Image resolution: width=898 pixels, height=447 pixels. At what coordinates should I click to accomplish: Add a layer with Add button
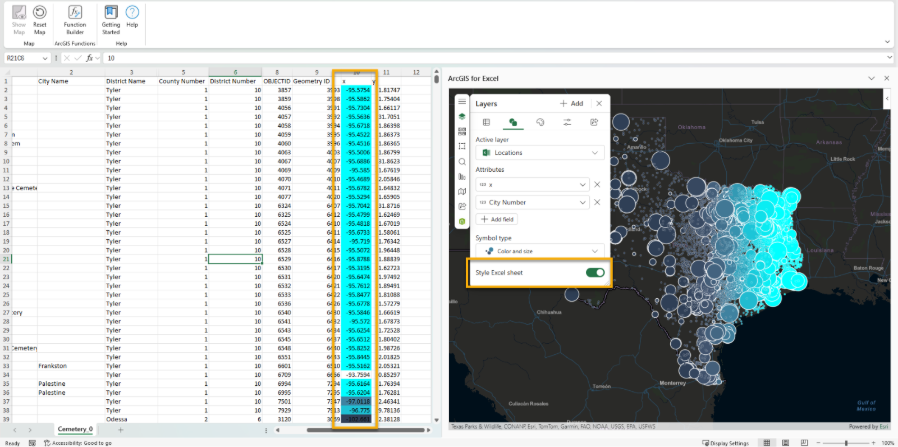click(x=571, y=104)
